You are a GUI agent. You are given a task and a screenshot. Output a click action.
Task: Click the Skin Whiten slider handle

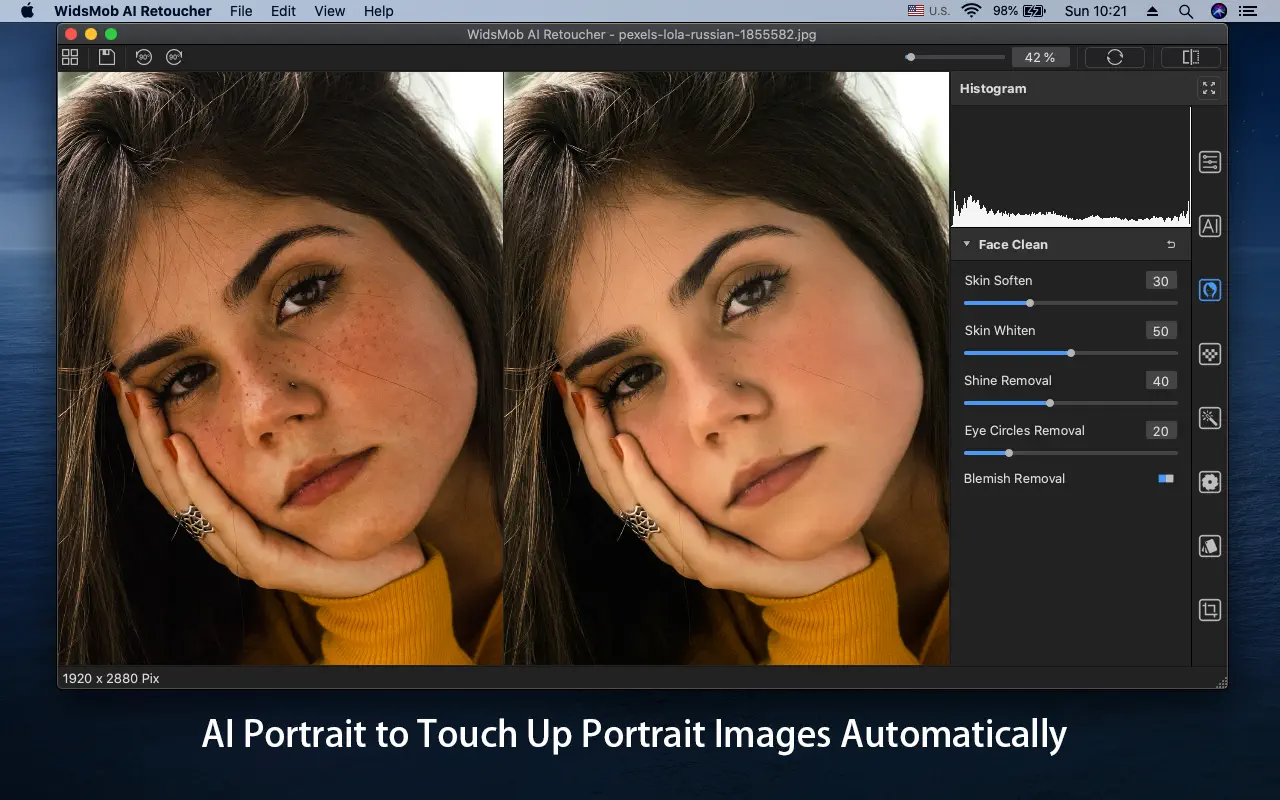pyautogui.click(x=1071, y=353)
